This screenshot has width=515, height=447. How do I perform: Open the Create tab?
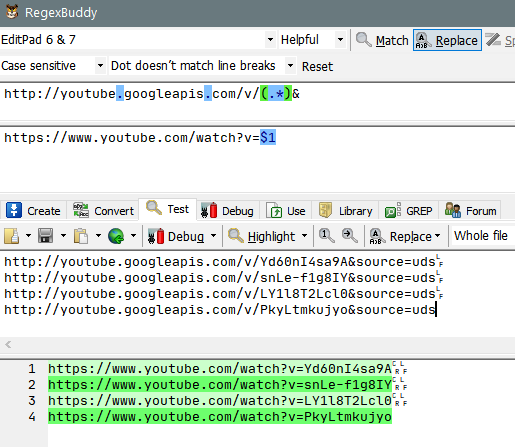click(x=33, y=211)
